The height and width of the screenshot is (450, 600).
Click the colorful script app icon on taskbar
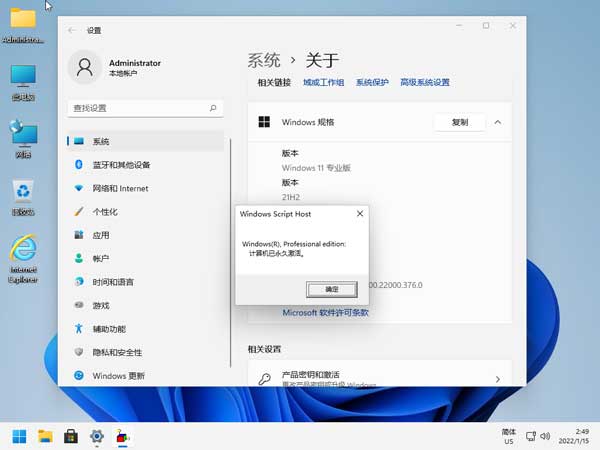[x=122, y=437]
